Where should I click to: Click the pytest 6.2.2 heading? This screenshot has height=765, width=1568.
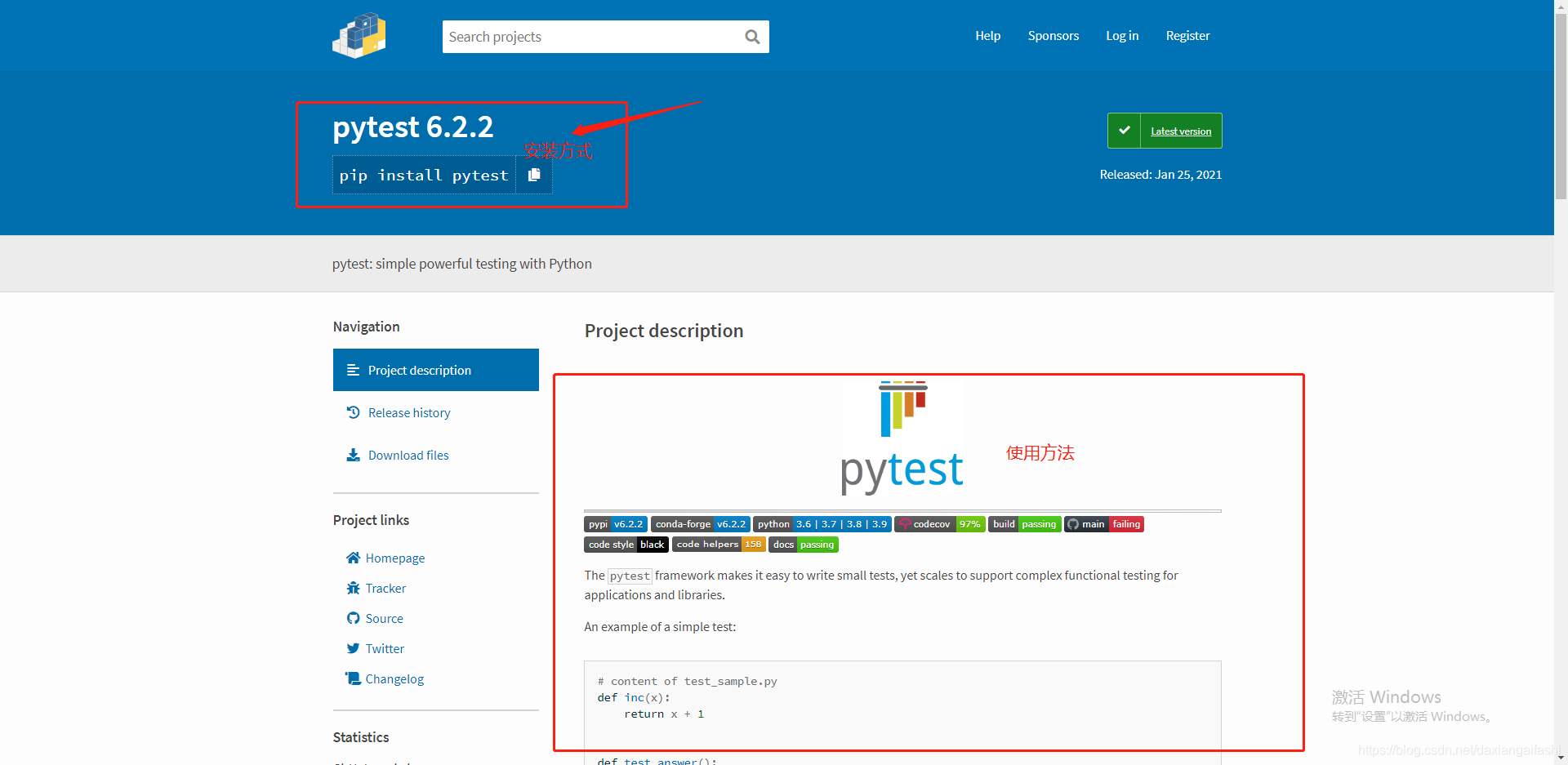412,127
